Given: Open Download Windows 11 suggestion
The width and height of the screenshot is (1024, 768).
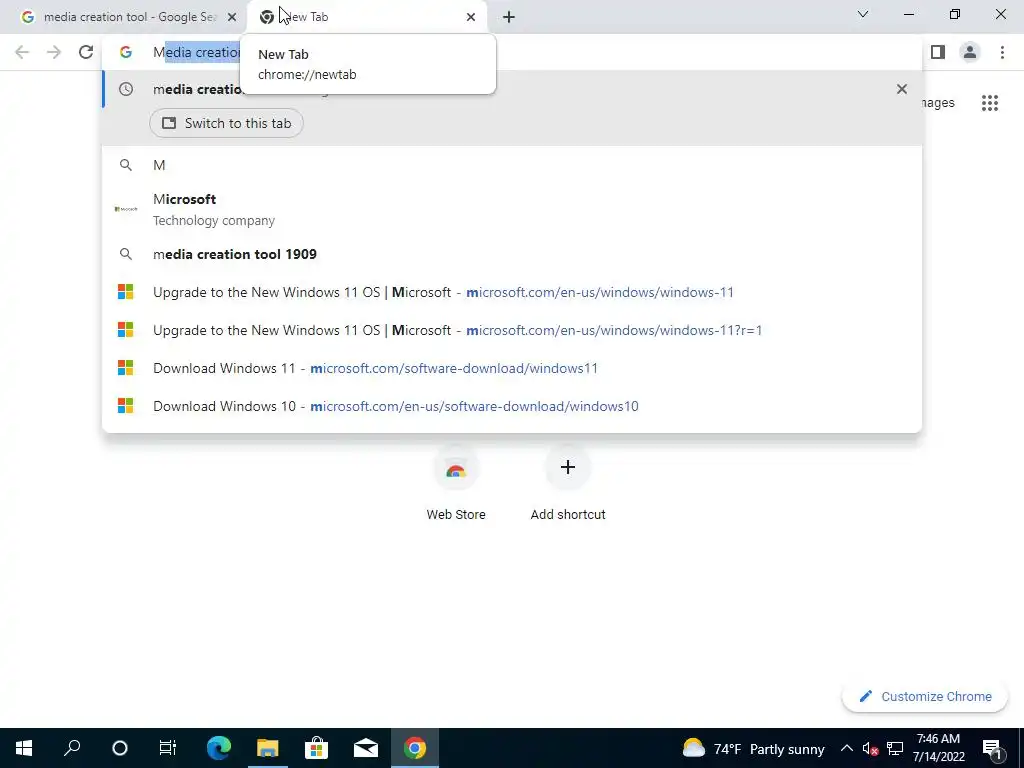Looking at the screenshot, I should coord(512,368).
